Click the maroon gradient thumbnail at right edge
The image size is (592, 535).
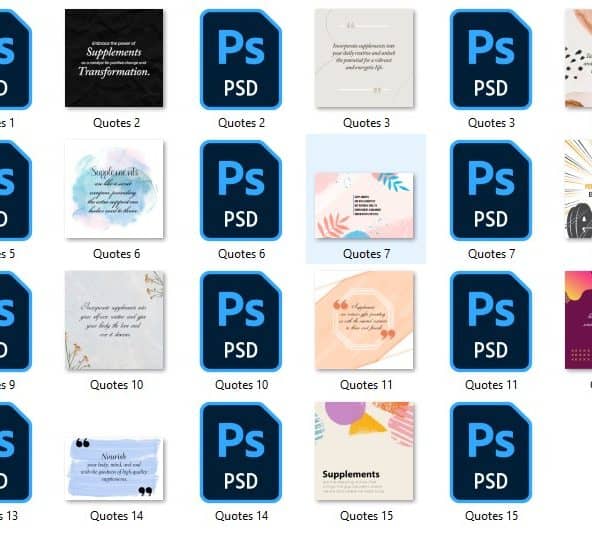[x=578, y=320]
